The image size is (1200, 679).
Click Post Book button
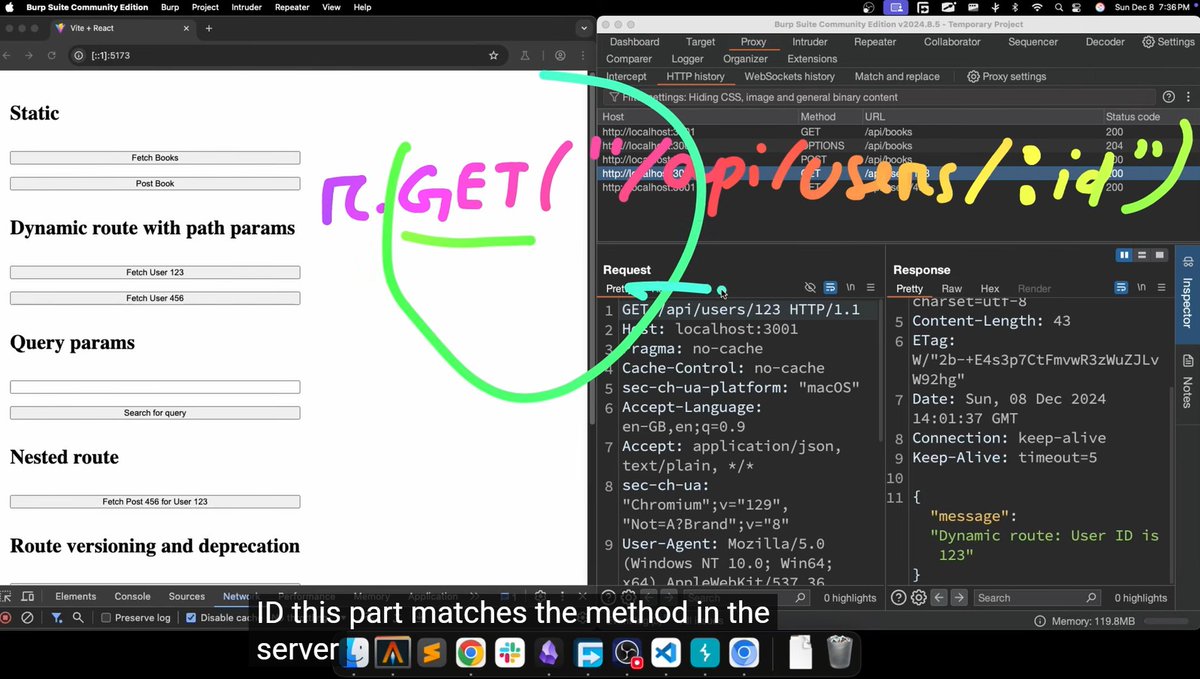pyautogui.click(x=155, y=184)
